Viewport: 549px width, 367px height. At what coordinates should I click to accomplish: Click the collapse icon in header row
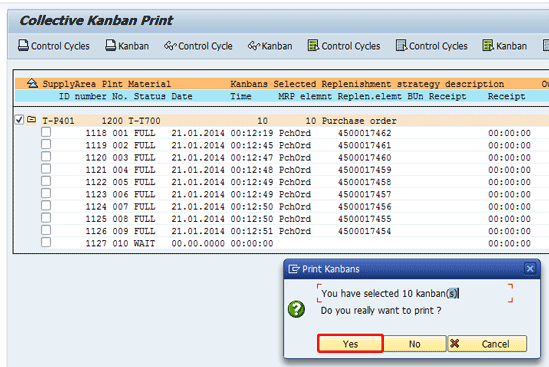[x=32, y=83]
